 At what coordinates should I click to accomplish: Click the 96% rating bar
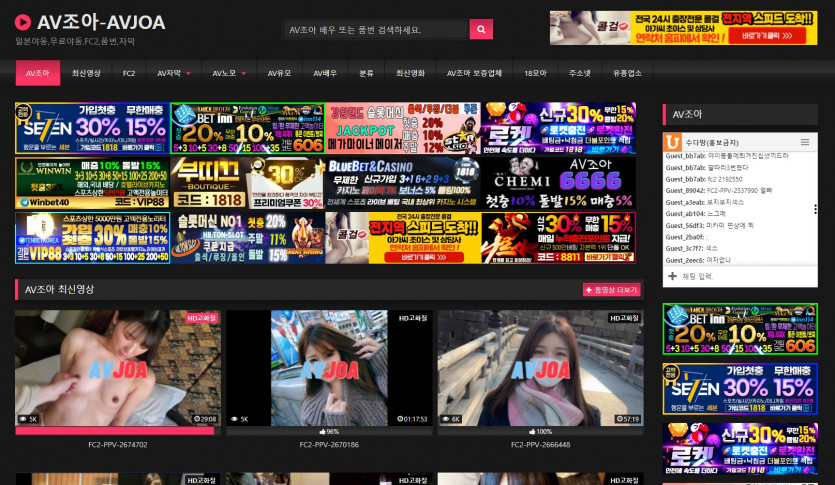click(x=327, y=431)
